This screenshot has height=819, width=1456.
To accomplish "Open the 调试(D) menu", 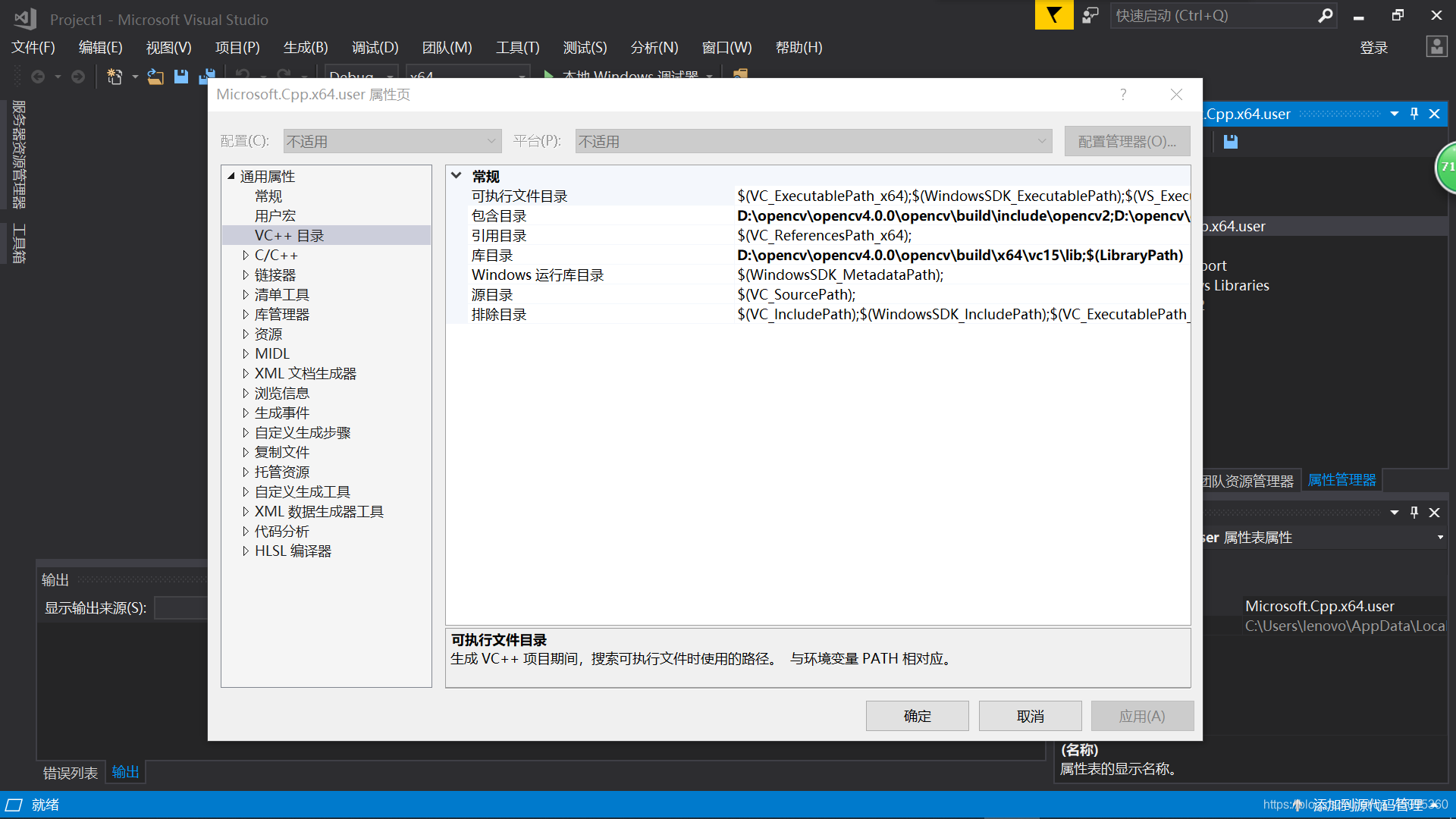I will (375, 48).
